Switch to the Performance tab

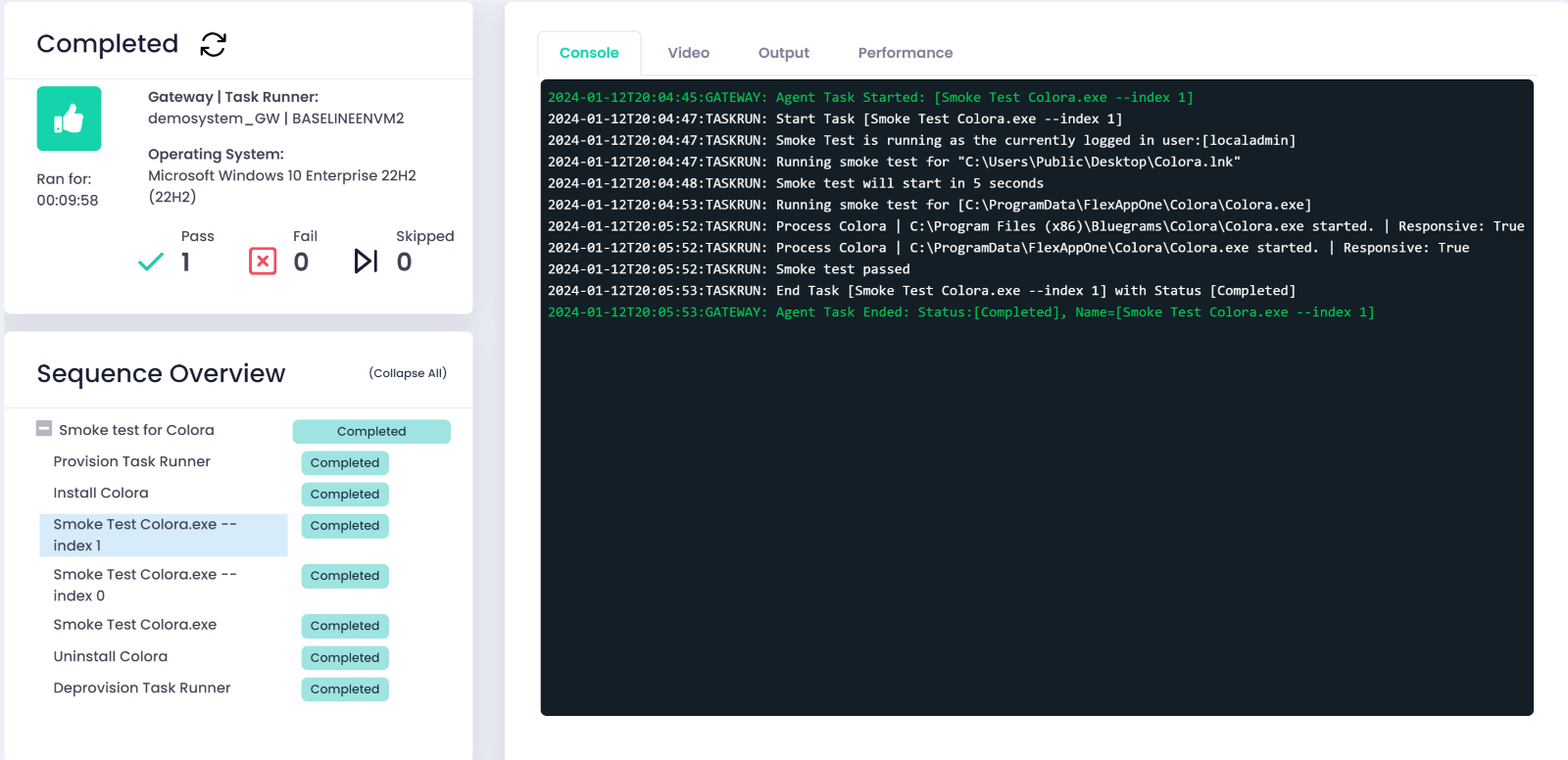click(905, 53)
